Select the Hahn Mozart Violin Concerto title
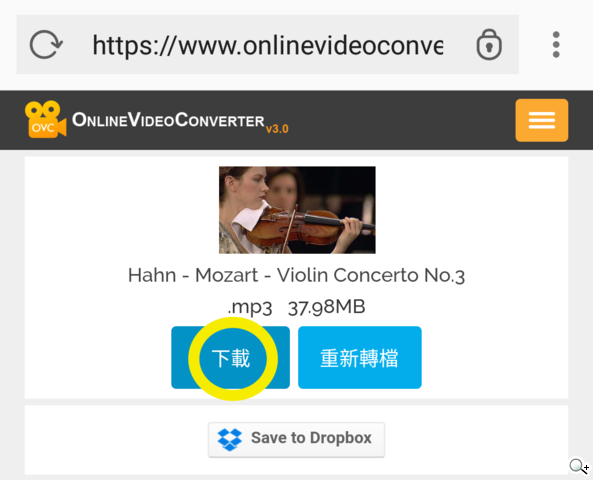 [x=296, y=275]
